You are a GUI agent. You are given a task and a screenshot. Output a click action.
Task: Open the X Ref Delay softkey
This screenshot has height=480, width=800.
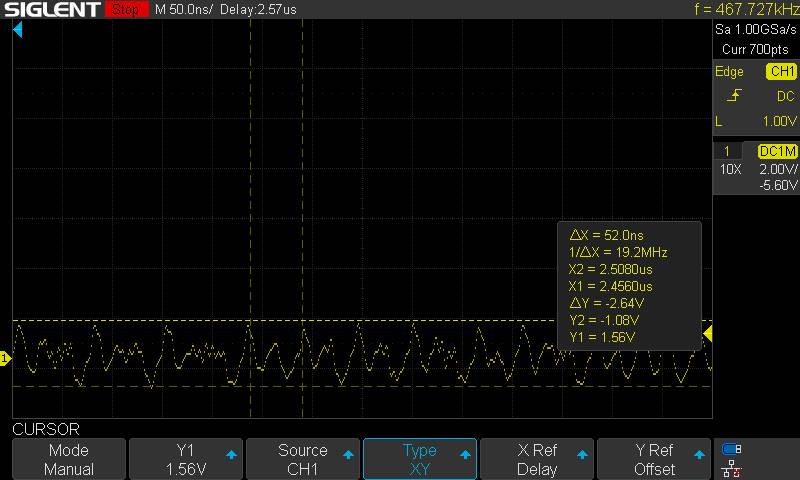coord(537,459)
